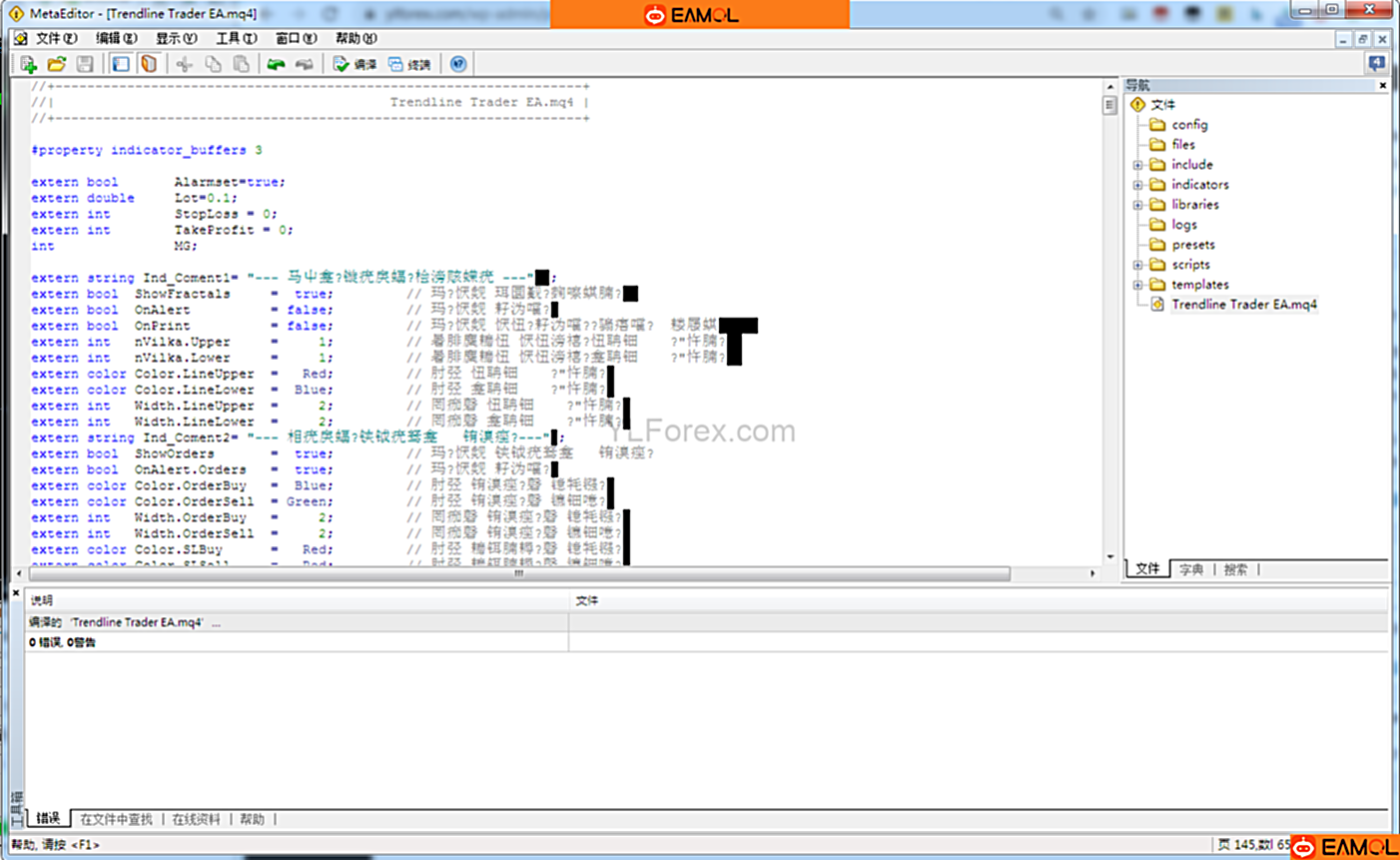
Task: Click the Compile button in toolbar
Action: (x=354, y=64)
